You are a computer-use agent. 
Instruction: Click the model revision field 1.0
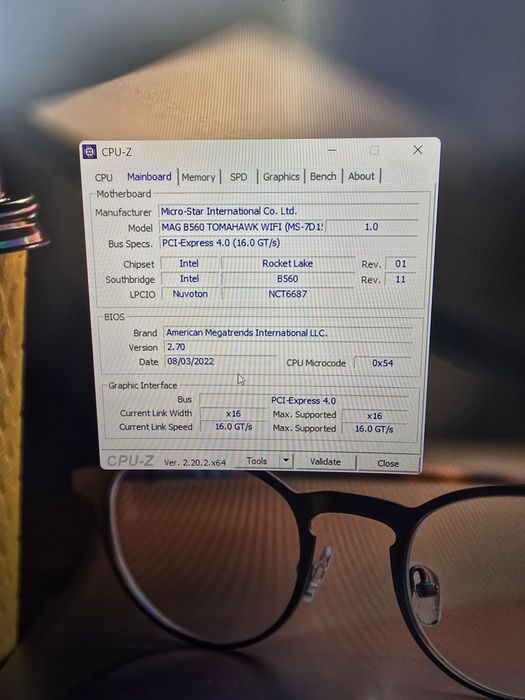pos(371,227)
